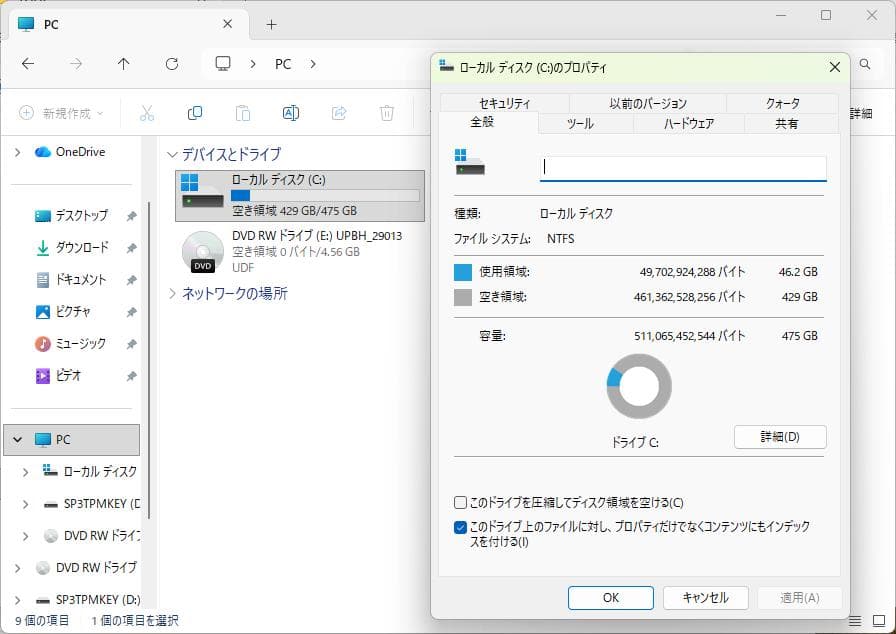Open search with the magnifier icon
Screen dimensions: 896x634
pos(863,64)
